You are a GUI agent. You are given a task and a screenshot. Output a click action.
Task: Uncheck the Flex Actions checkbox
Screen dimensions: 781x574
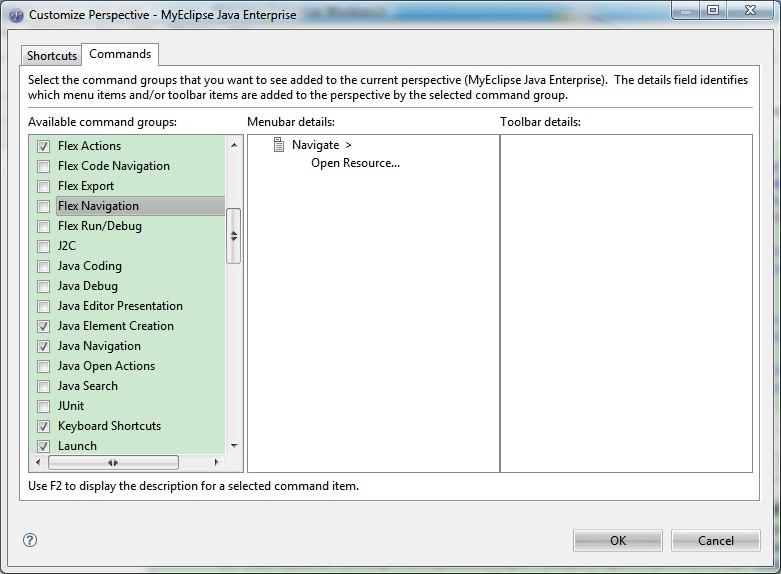43,146
